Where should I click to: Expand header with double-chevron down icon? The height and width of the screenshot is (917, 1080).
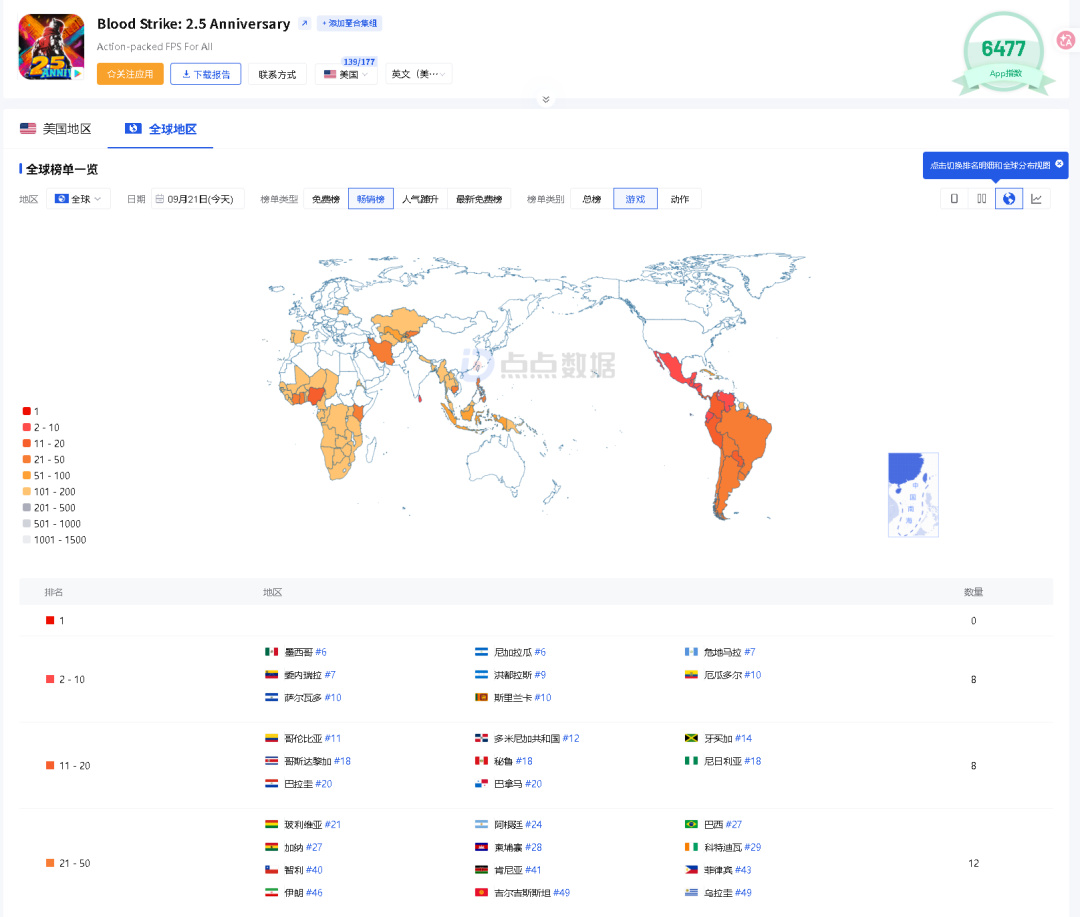pos(546,100)
